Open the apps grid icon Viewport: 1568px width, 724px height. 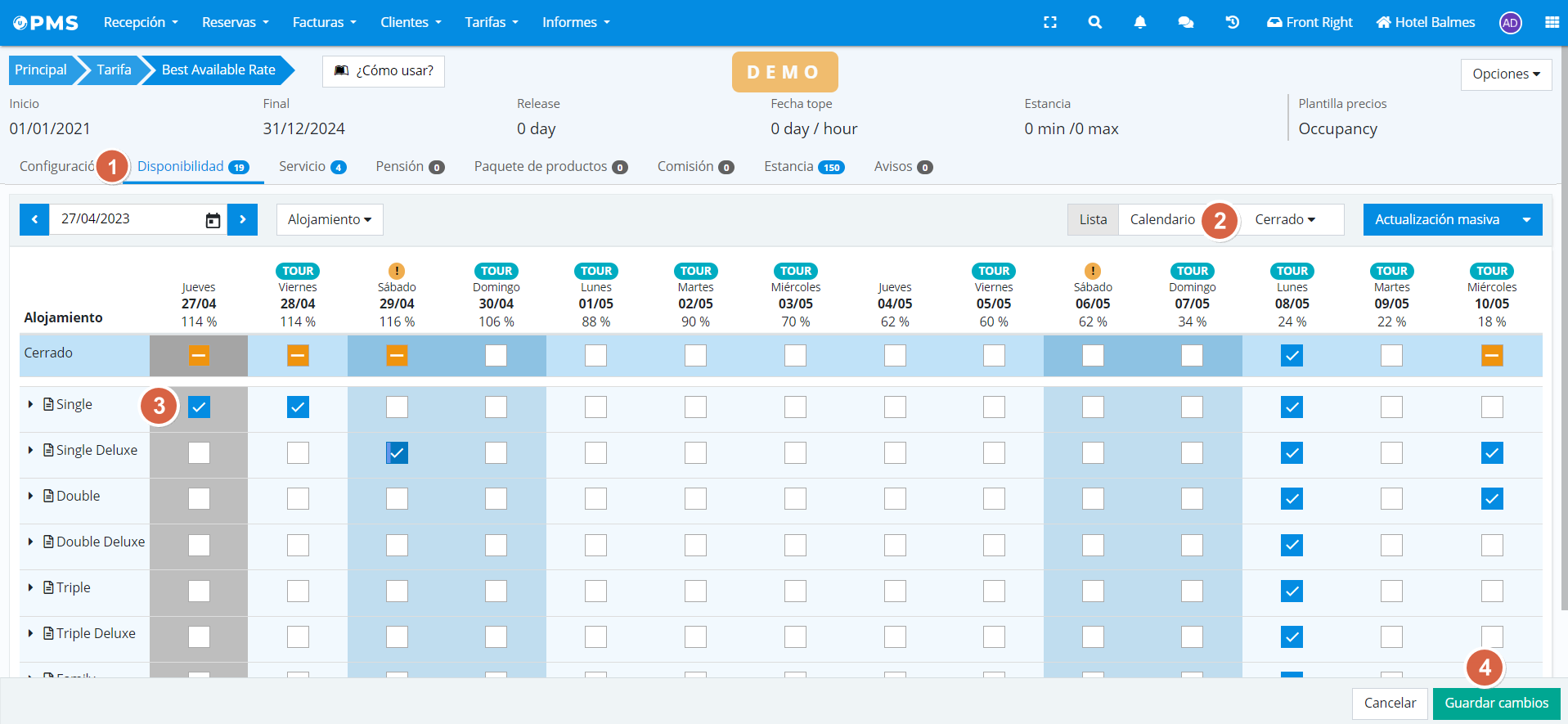pyautogui.click(x=1552, y=23)
